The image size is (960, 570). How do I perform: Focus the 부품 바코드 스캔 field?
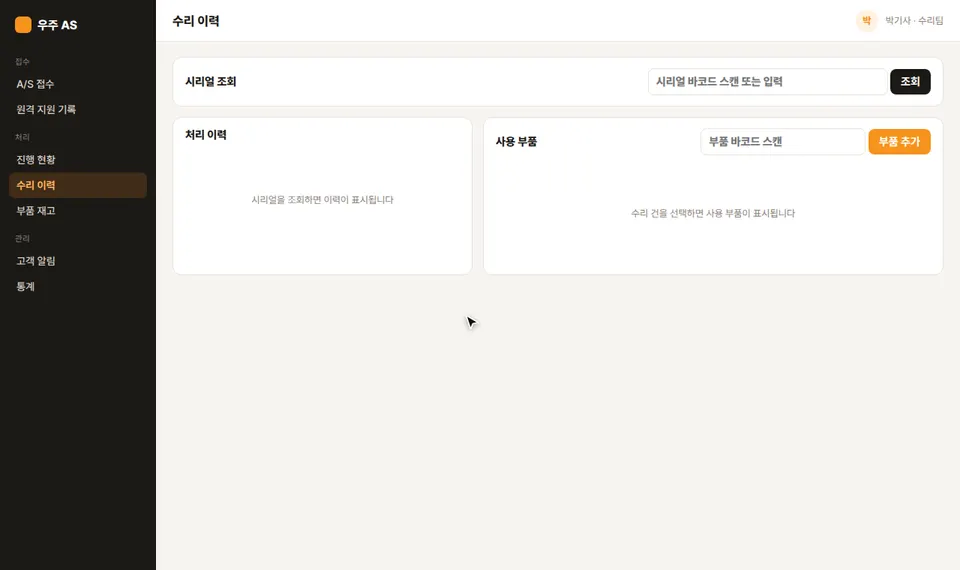point(782,141)
